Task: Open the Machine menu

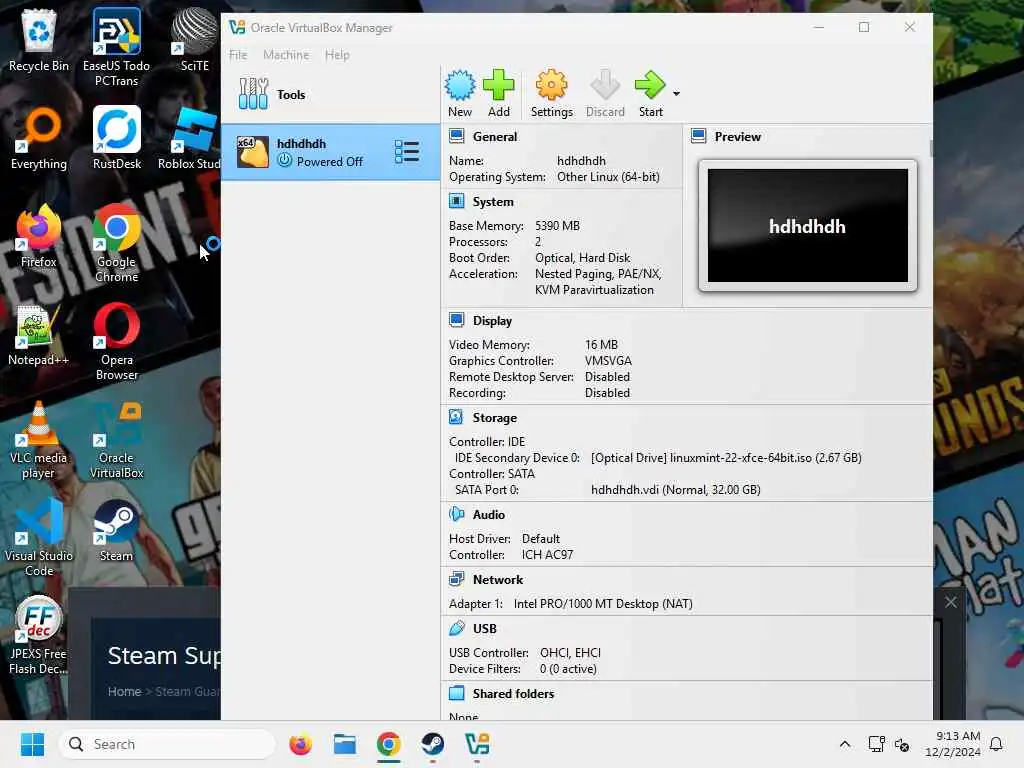Action: pyautogui.click(x=286, y=55)
